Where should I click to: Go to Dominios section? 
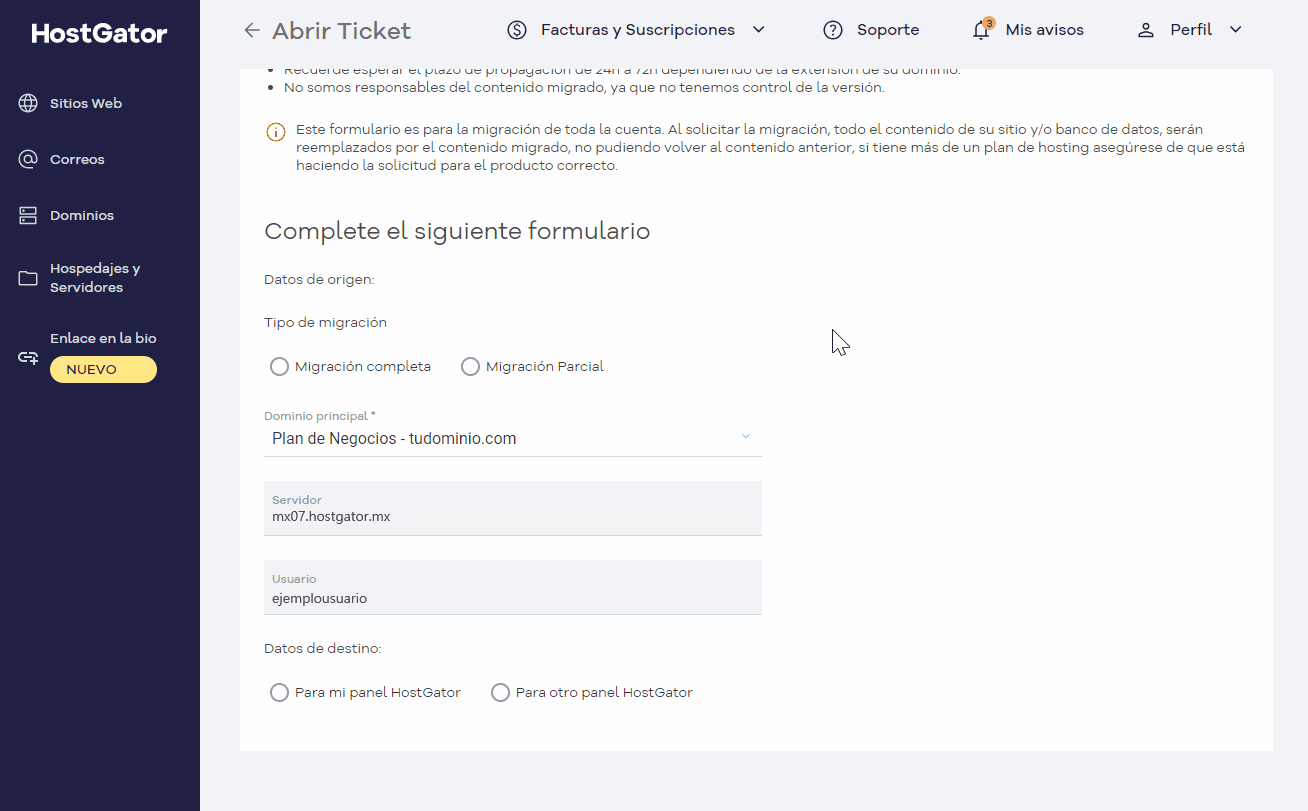point(82,215)
